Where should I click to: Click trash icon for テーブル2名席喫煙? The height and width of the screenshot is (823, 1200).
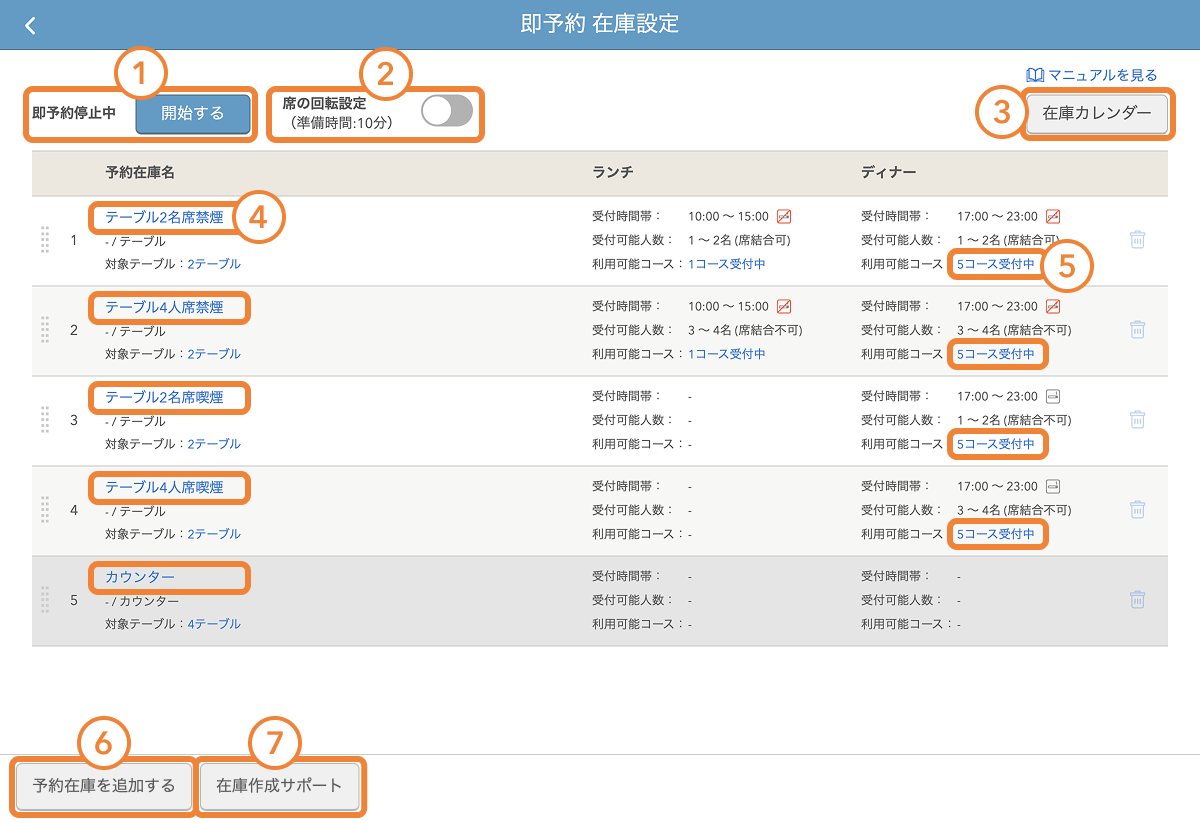click(1137, 419)
